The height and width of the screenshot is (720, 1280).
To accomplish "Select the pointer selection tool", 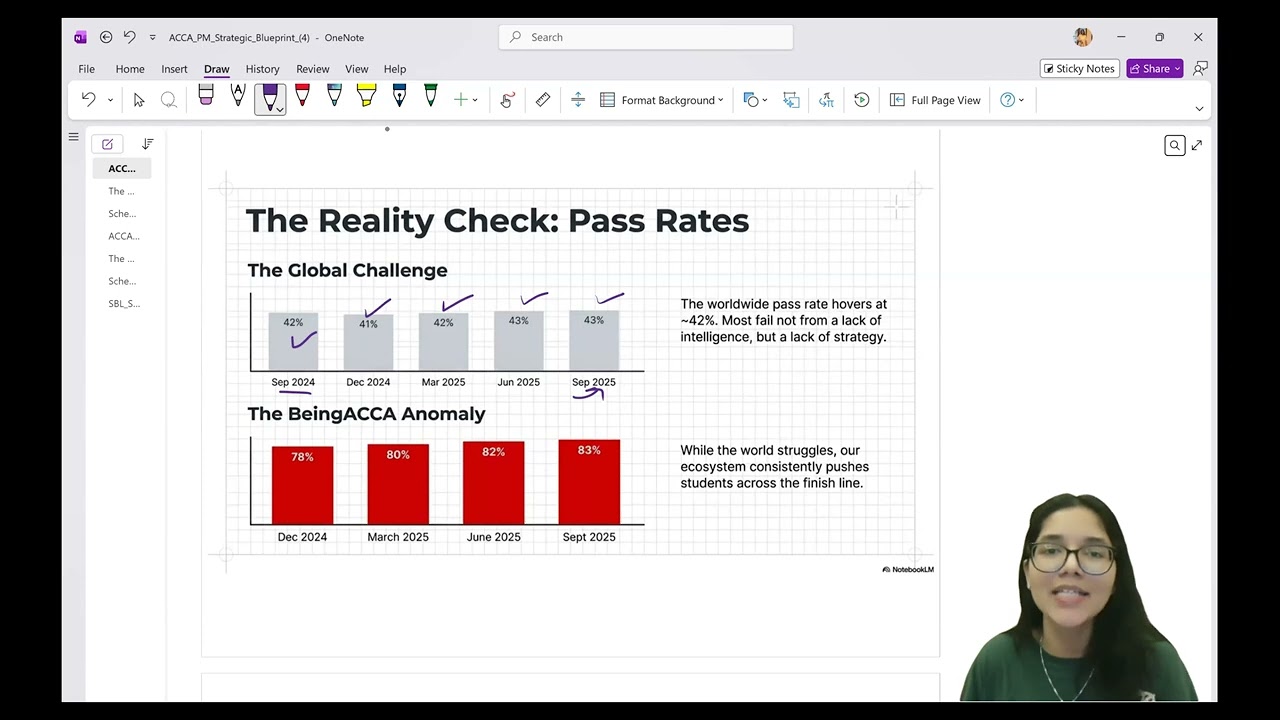I will click(x=139, y=100).
